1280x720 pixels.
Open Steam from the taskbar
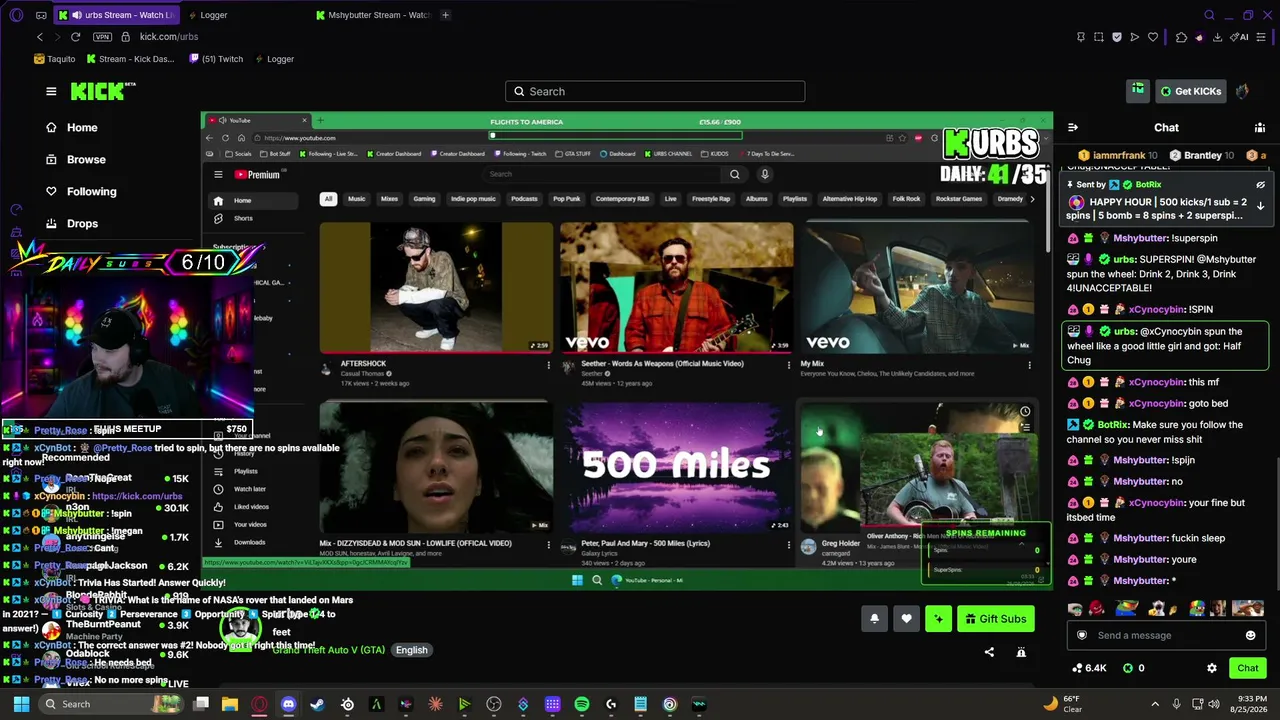[x=318, y=704]
